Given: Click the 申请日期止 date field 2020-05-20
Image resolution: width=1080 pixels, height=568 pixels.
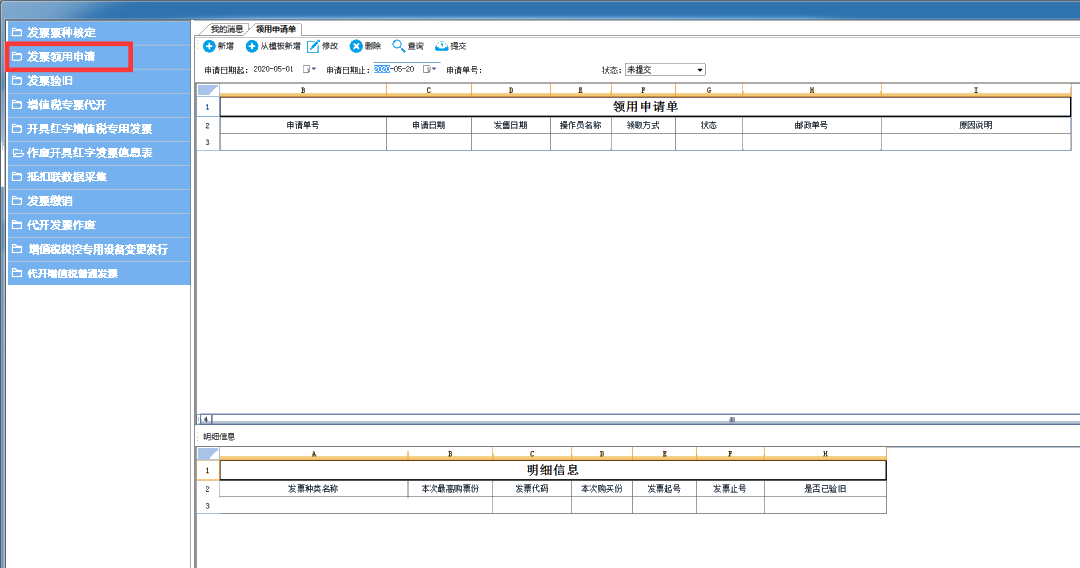Looking at the screenshot, I should 395,69.
